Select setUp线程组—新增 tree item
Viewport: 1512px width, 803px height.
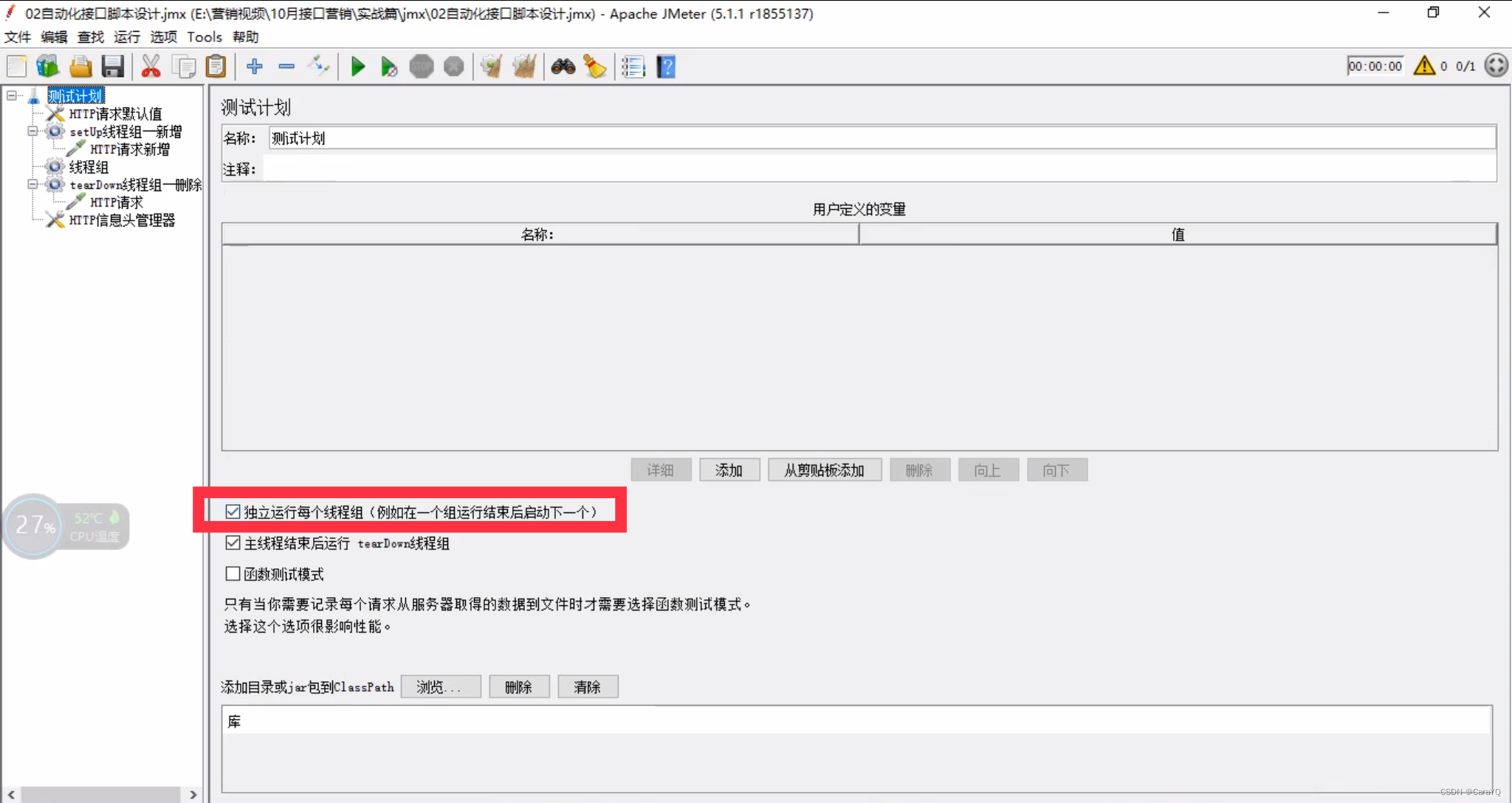126,131
